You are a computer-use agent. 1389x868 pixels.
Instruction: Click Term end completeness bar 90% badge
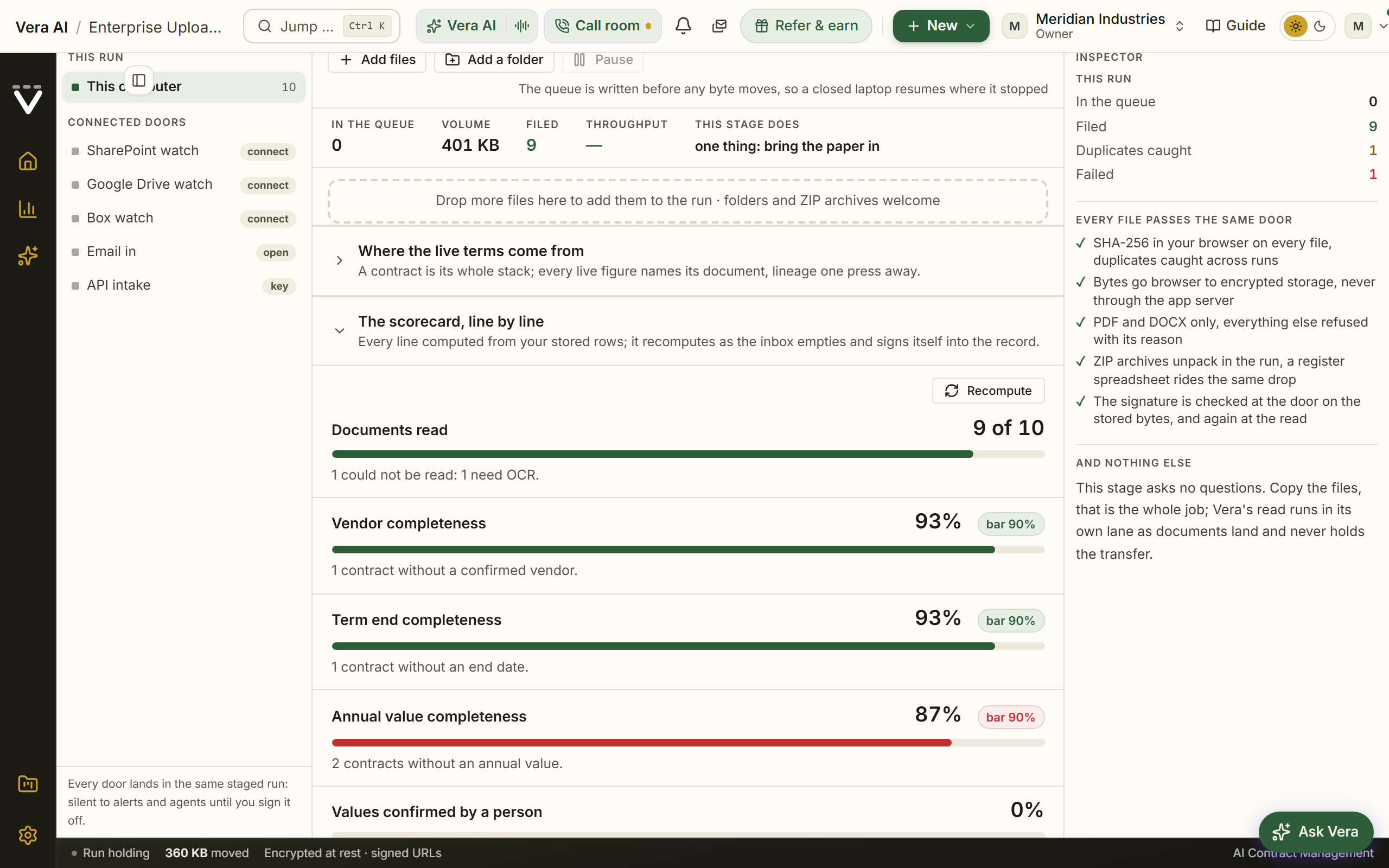click(1010, 621)
